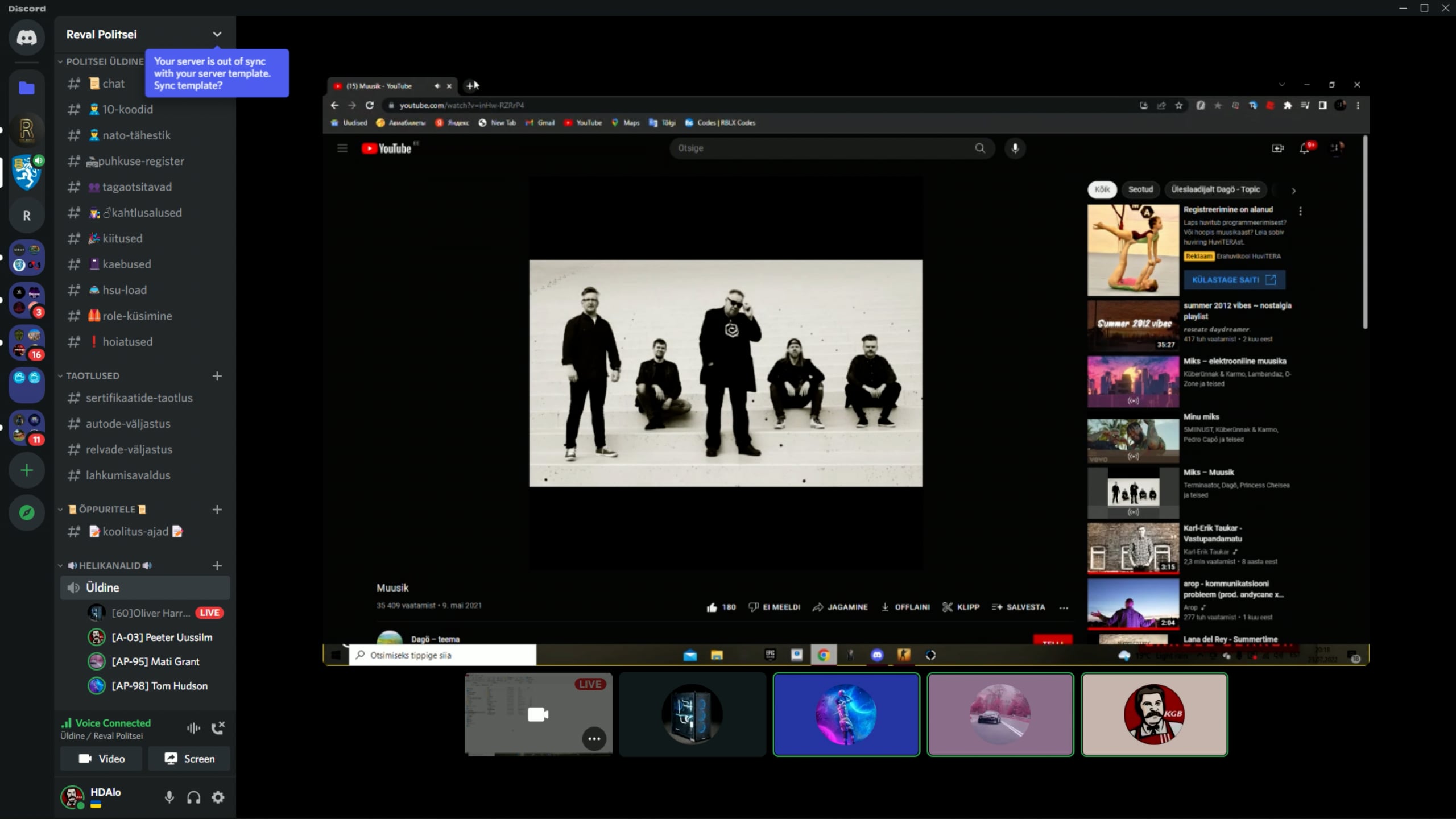Click the shared stream YouTube view

[x=846, y=371]
